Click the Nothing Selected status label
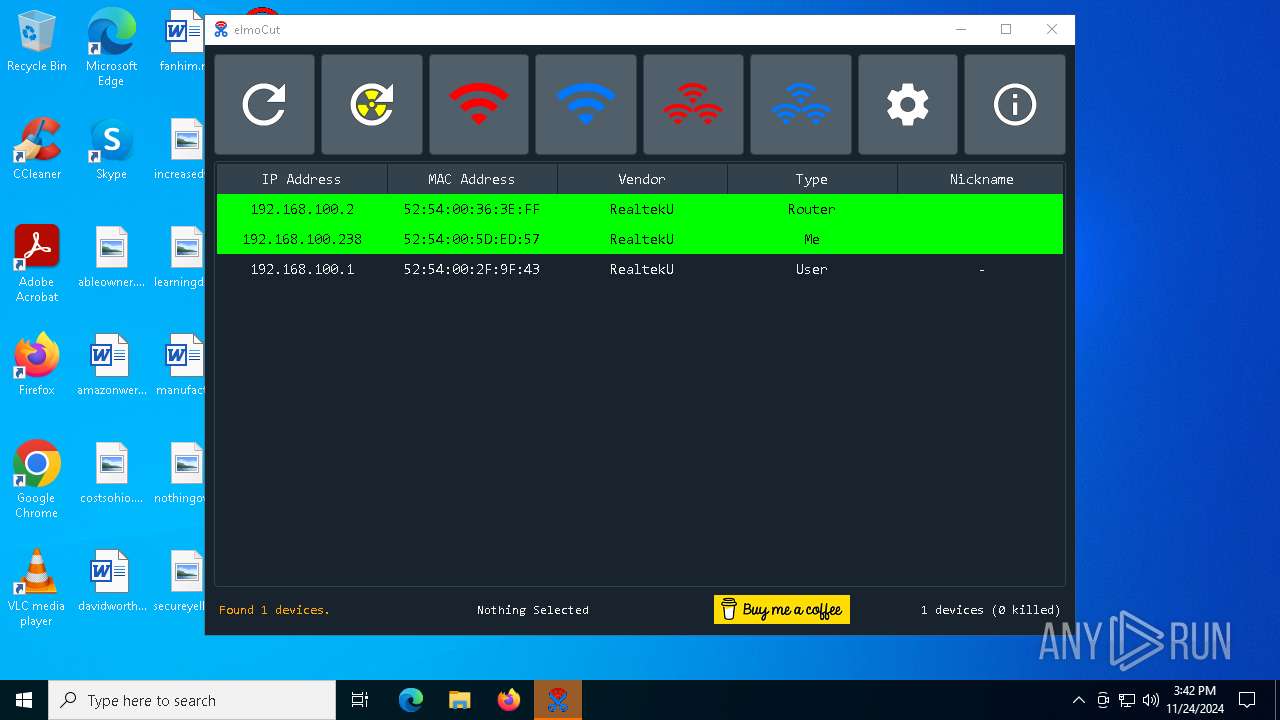Screen dimensions: 1280x720 pos(533,610)
